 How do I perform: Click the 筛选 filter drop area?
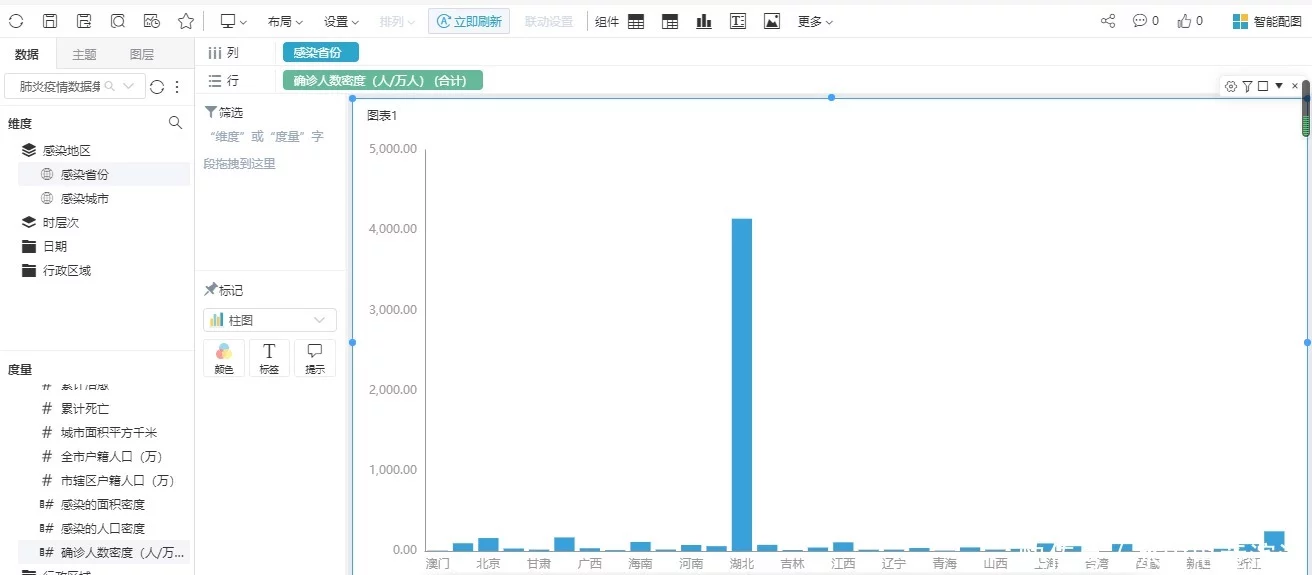[x=270, y=150]
